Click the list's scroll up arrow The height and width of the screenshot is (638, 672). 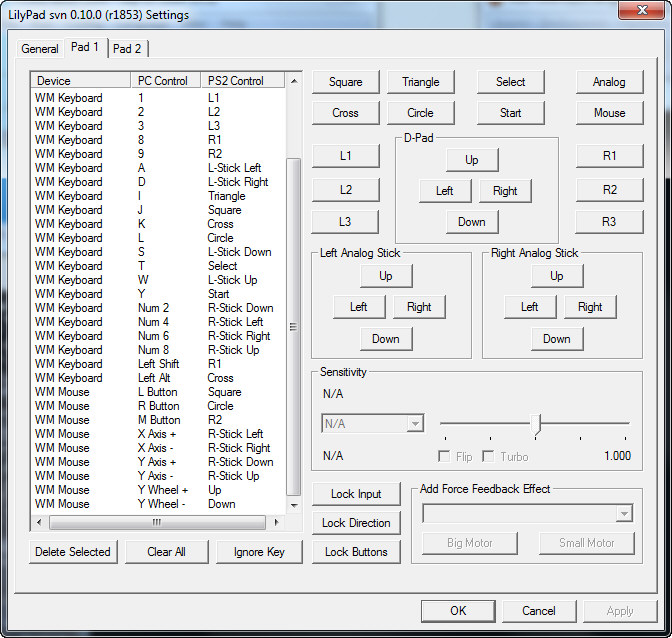(294, 81)
